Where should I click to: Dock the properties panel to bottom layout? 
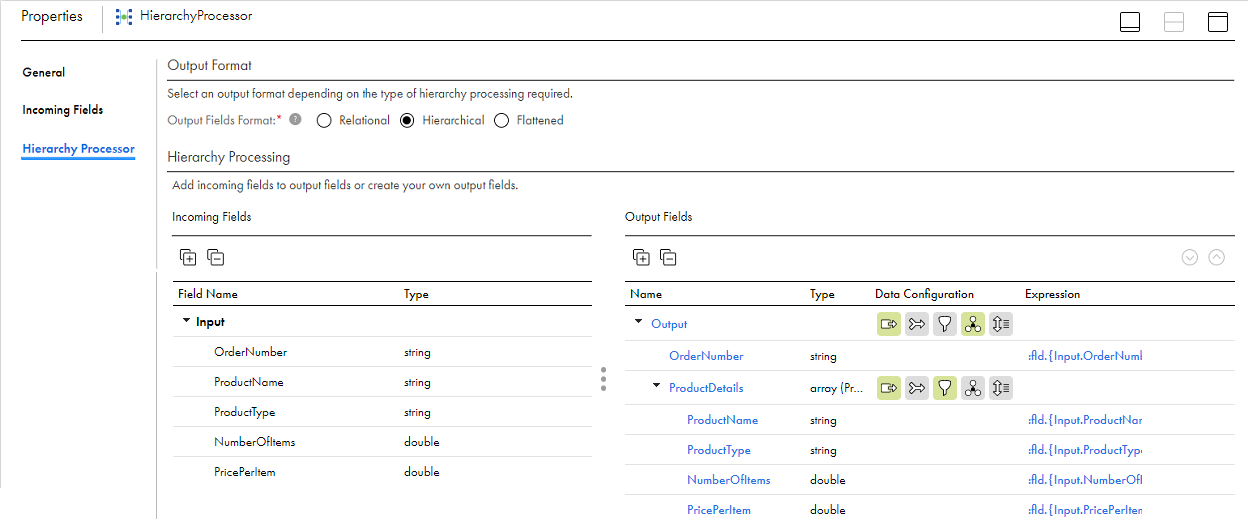point(1130,22)
